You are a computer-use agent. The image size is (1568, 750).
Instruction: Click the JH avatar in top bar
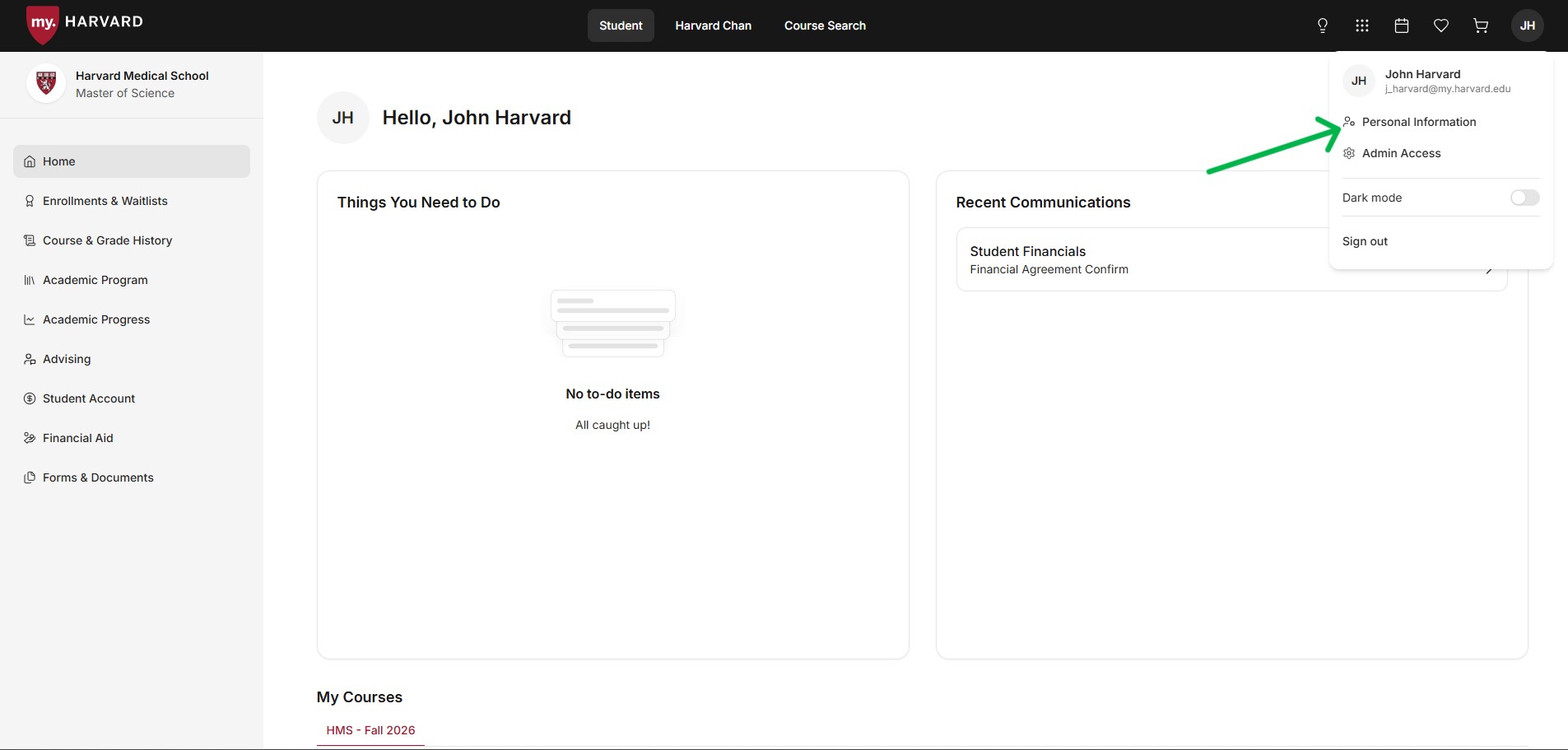coord(1528,26)
